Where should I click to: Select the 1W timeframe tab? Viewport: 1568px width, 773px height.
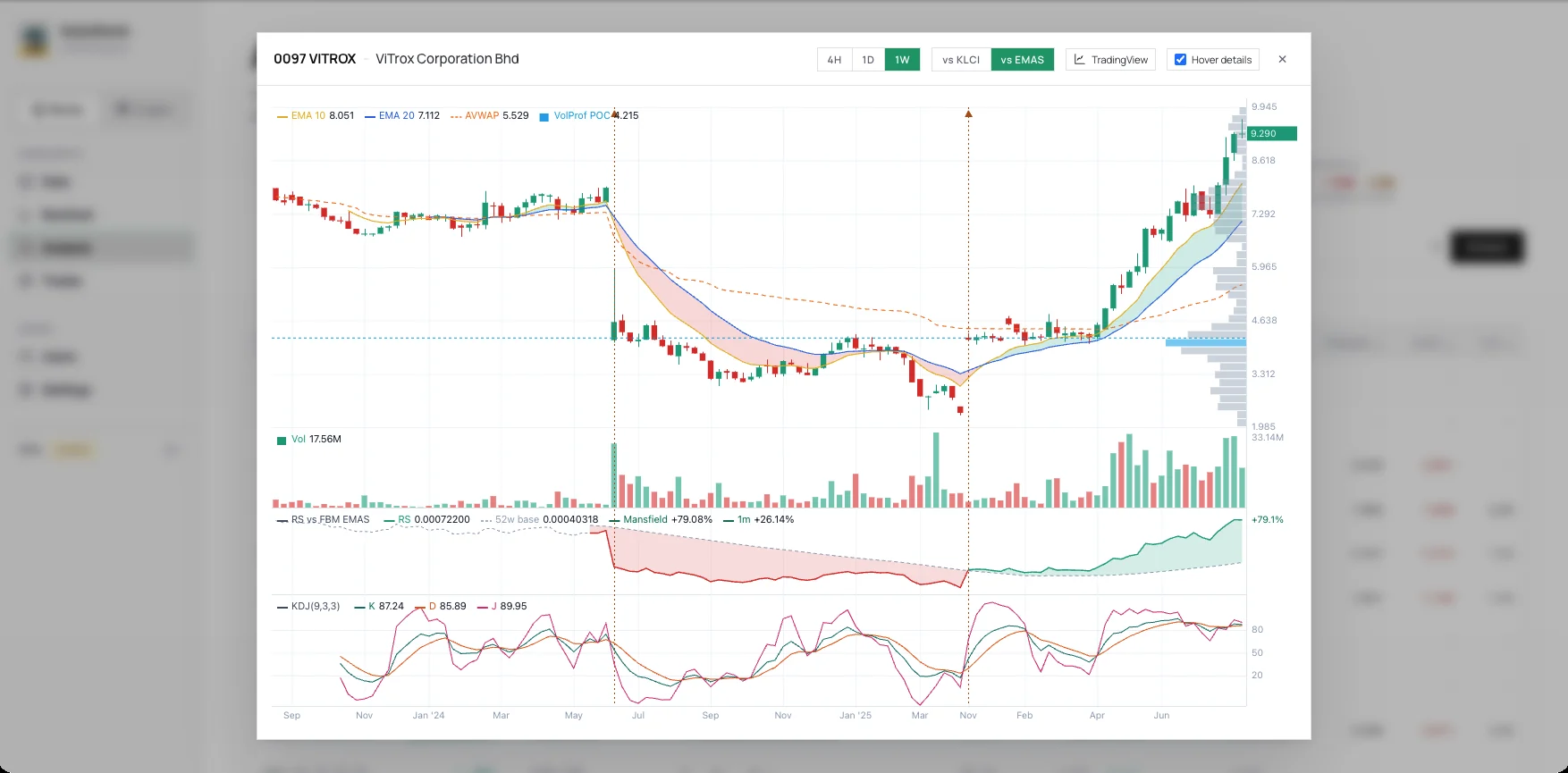click(903, 60)
